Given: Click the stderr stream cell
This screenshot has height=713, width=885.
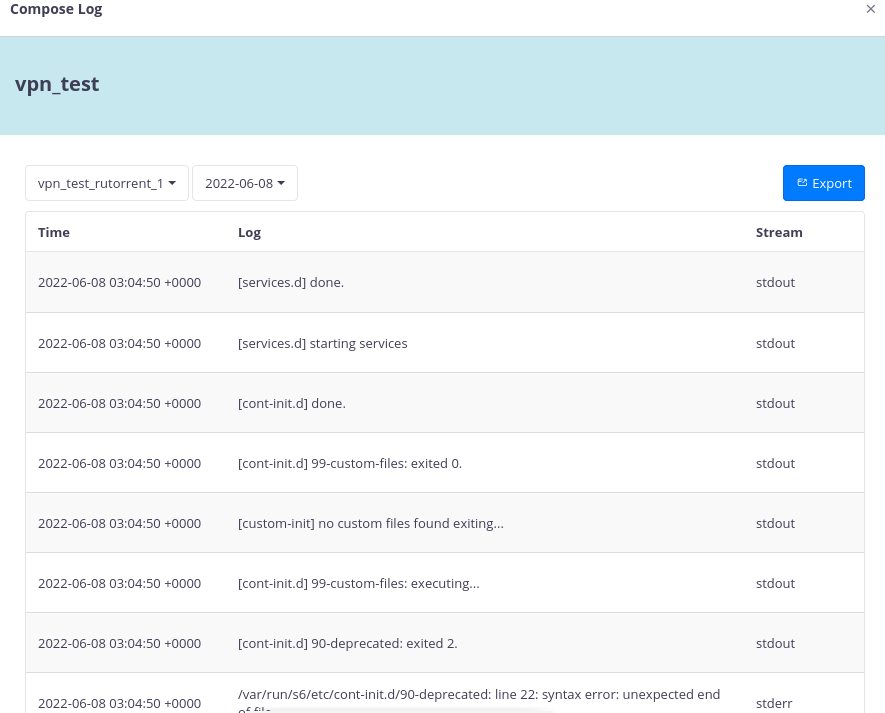Looking at the screenshot, I should click(774, 703).
